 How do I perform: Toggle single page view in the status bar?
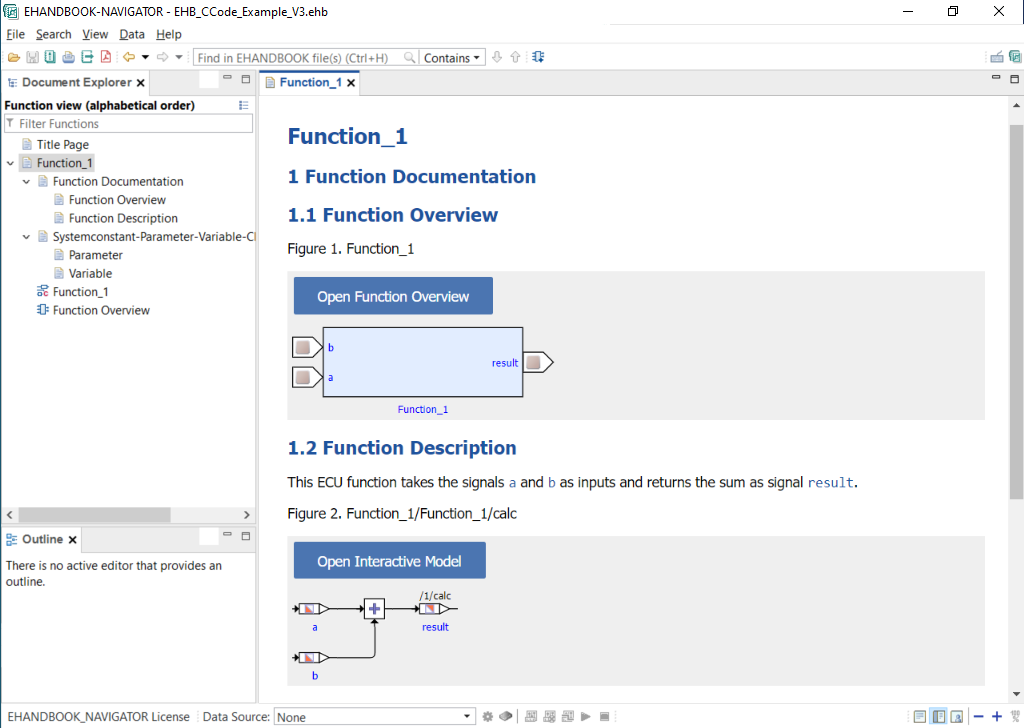coord(918,716)
